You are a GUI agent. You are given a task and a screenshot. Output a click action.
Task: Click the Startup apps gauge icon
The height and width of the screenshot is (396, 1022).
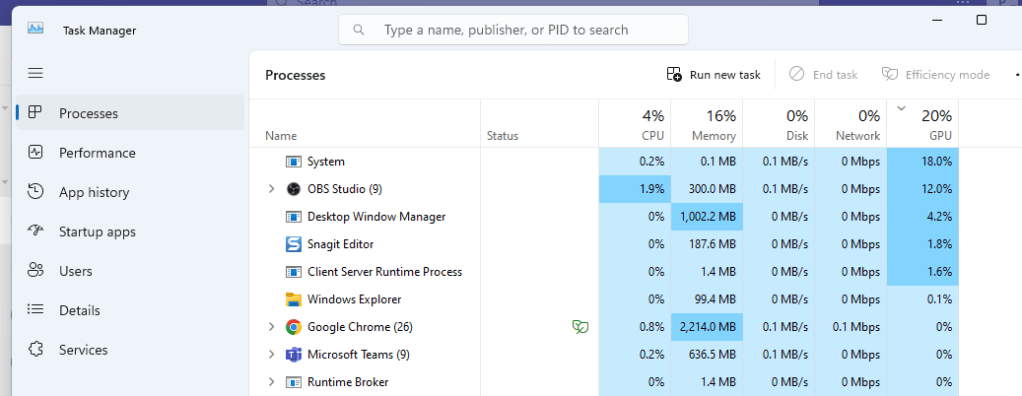(x=35, y=231)
